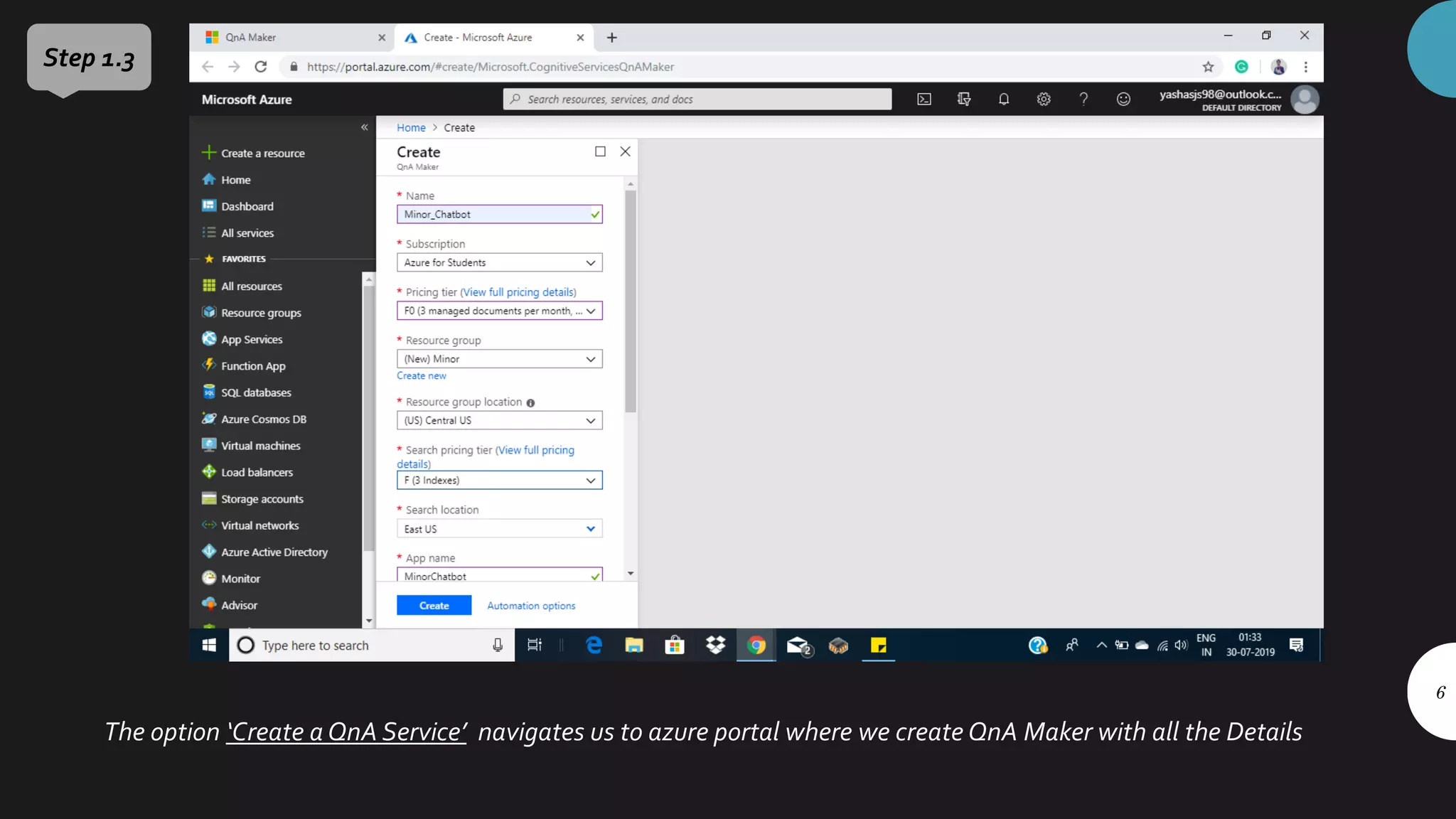Open the Pricing tier F0 dropdown
1456x819 pixels.
click(x=500, y=311)
